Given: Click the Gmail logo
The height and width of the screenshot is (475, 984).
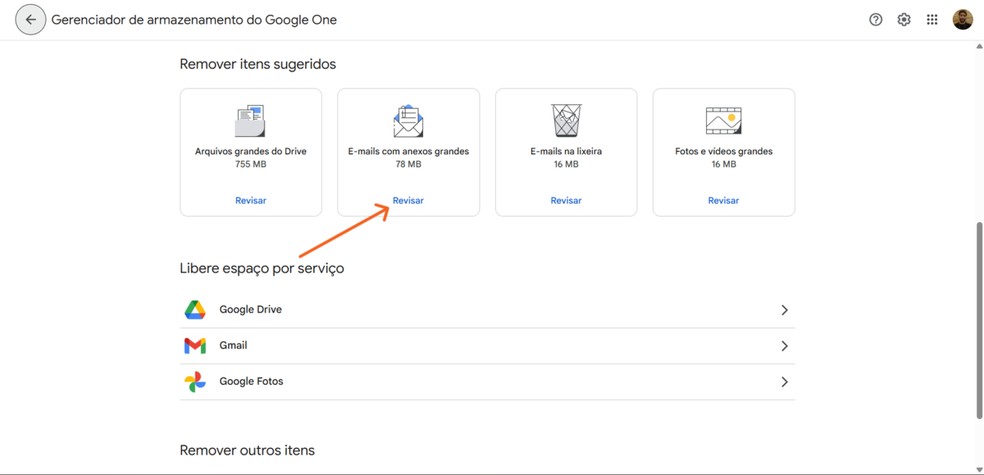Looking at the screenshot, I should tap(195, 346).
